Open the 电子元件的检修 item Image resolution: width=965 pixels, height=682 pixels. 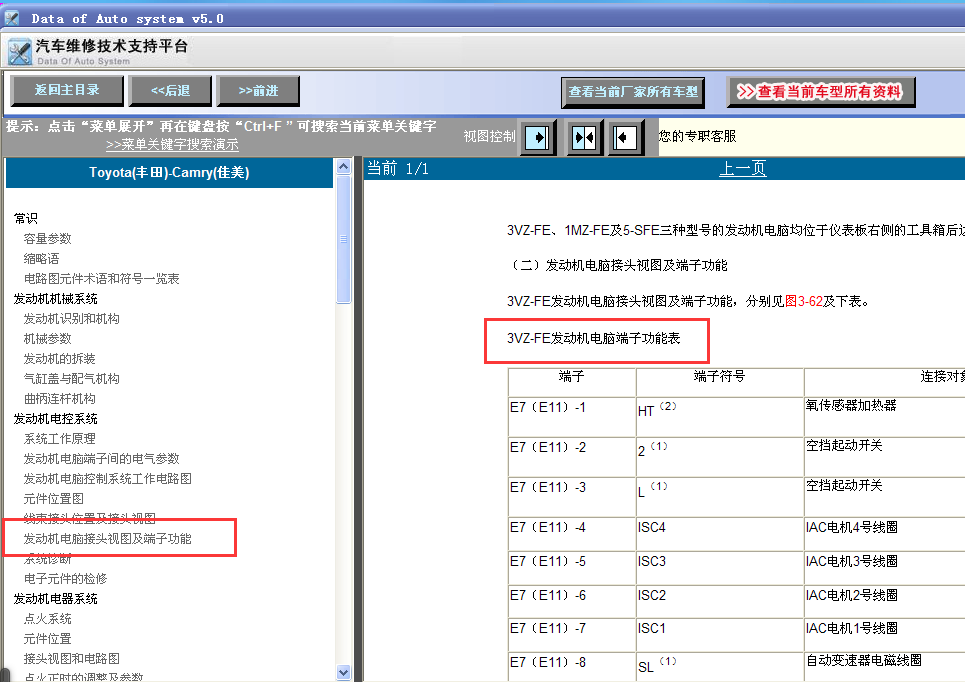click(x=65, y=579)
